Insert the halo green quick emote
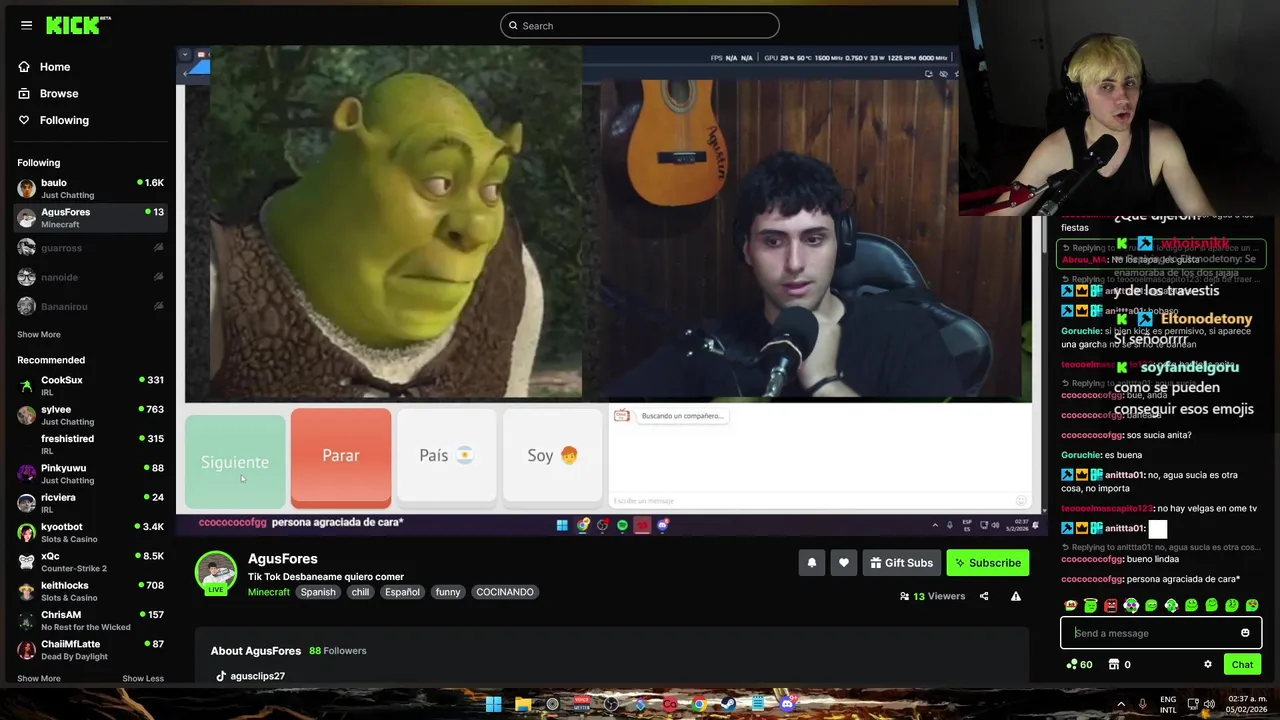 tap(1091, 605)
